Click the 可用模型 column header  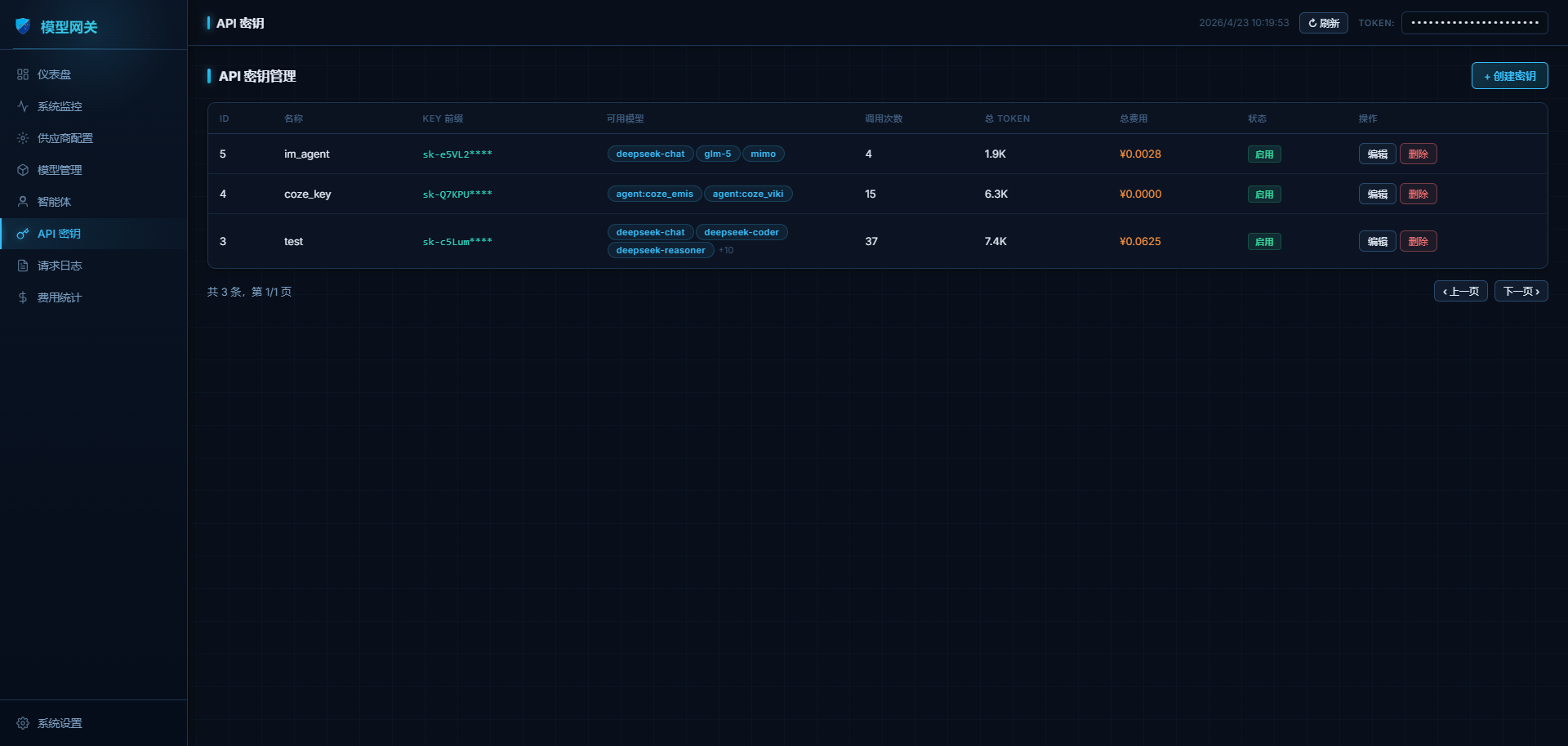626,118
